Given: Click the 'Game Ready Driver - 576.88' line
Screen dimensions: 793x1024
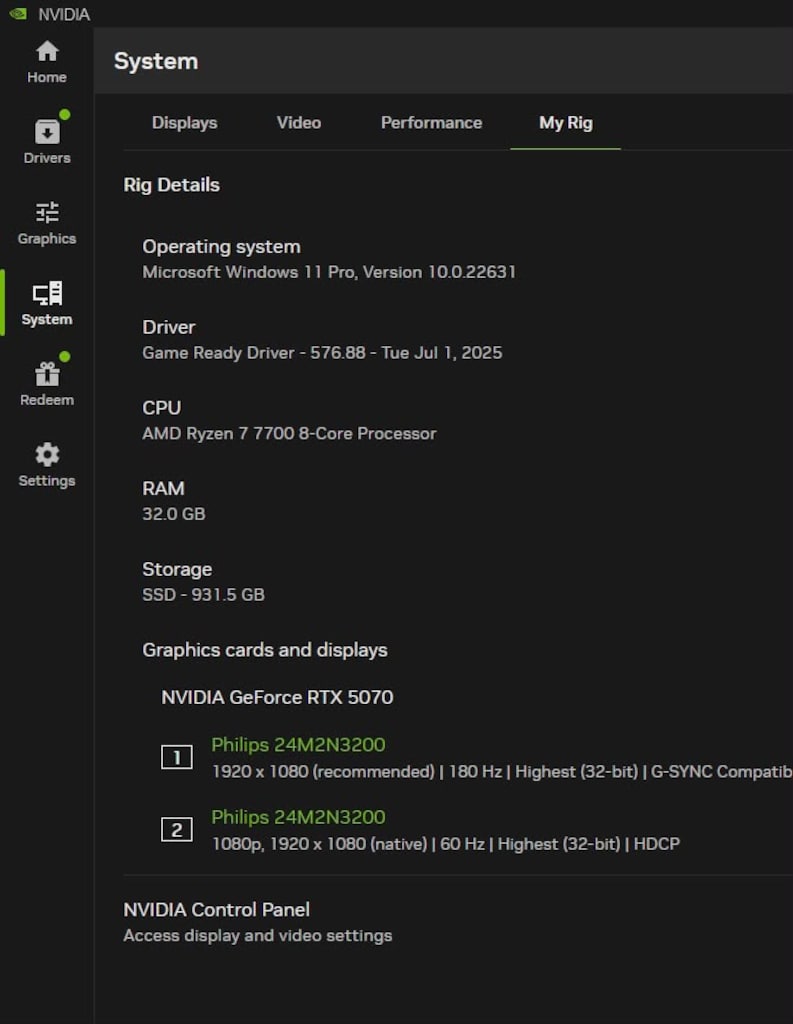Looking at the screenshot, I should point(322,353).
